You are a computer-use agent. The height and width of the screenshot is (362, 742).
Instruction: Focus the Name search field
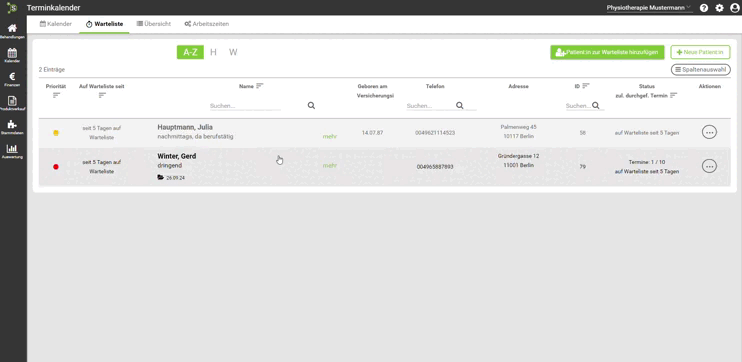click(245, 106)
